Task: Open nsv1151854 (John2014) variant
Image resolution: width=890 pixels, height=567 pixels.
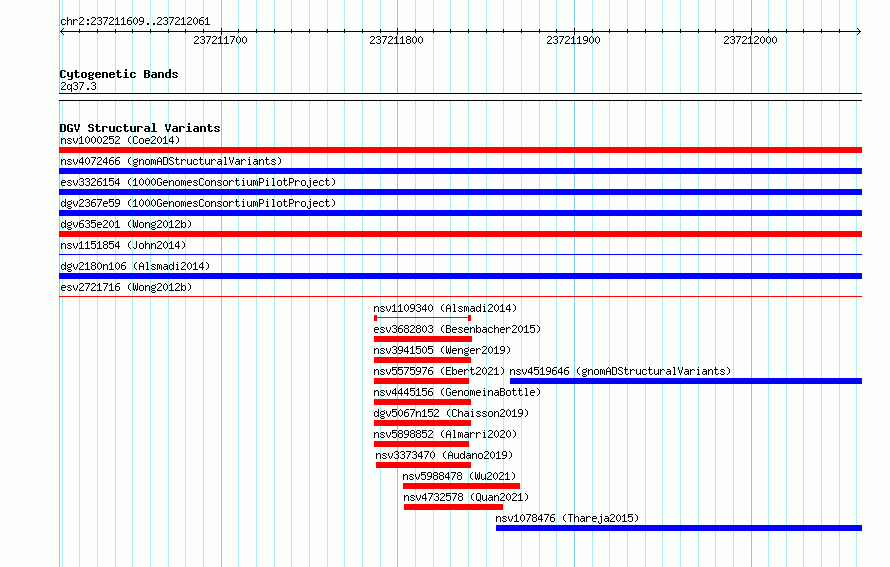Action: 123,245
